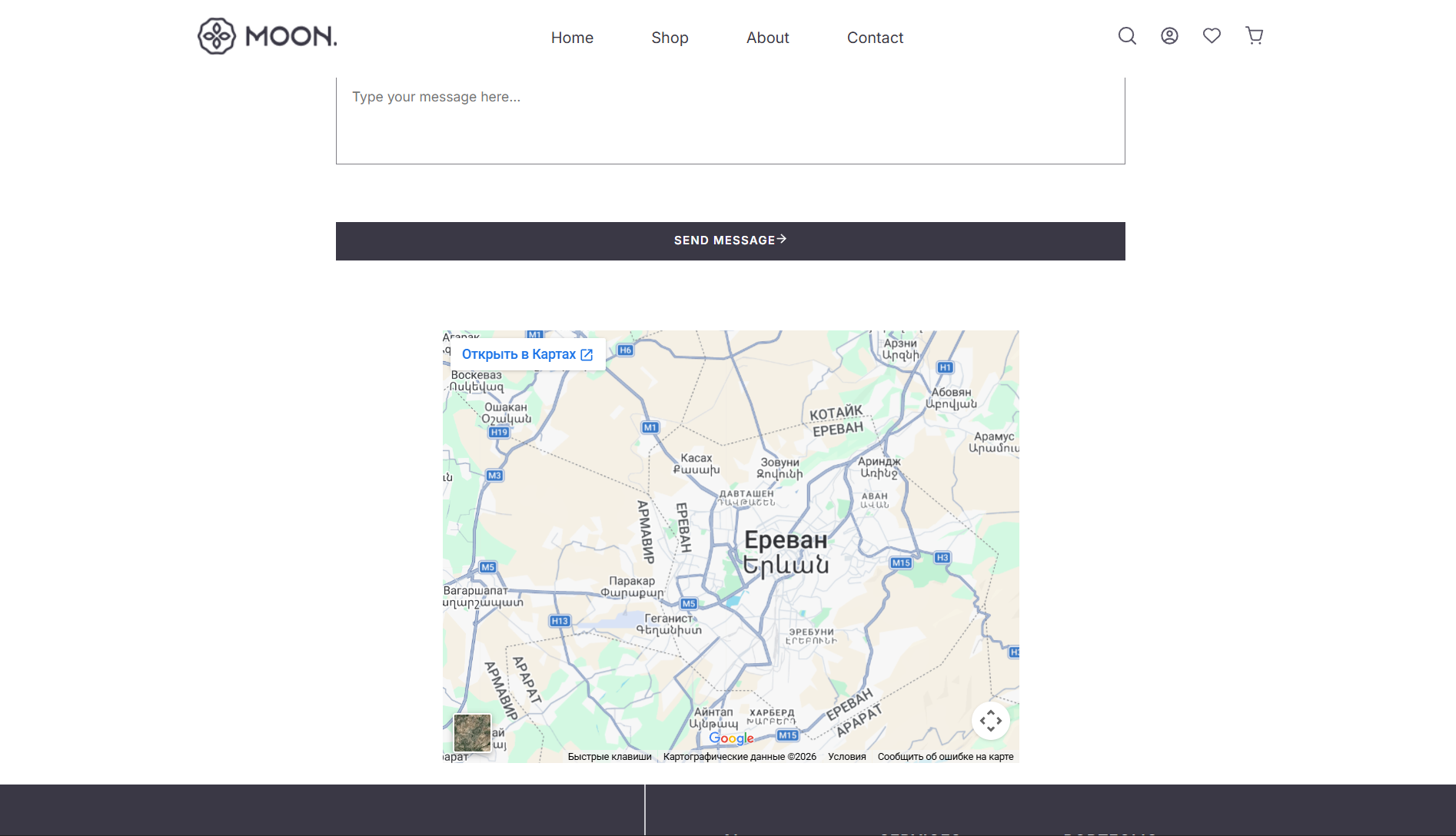Screen dimensions: 1456x836
Task: Open 'Быстрые клавиши' map shortcuts
Action: tap(610, 757)
